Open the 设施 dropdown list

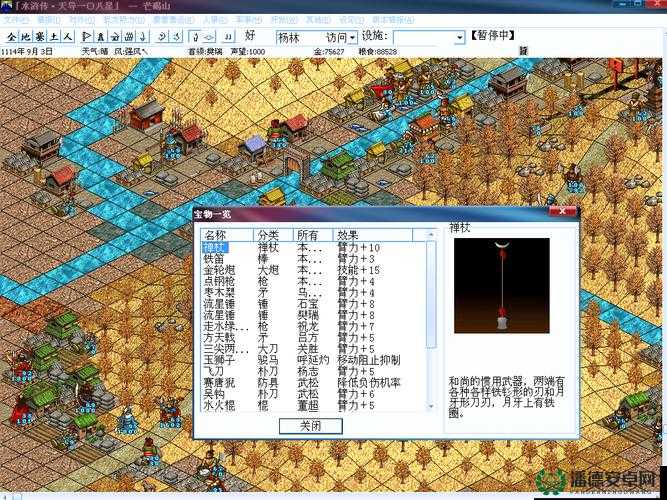point(459,38)
